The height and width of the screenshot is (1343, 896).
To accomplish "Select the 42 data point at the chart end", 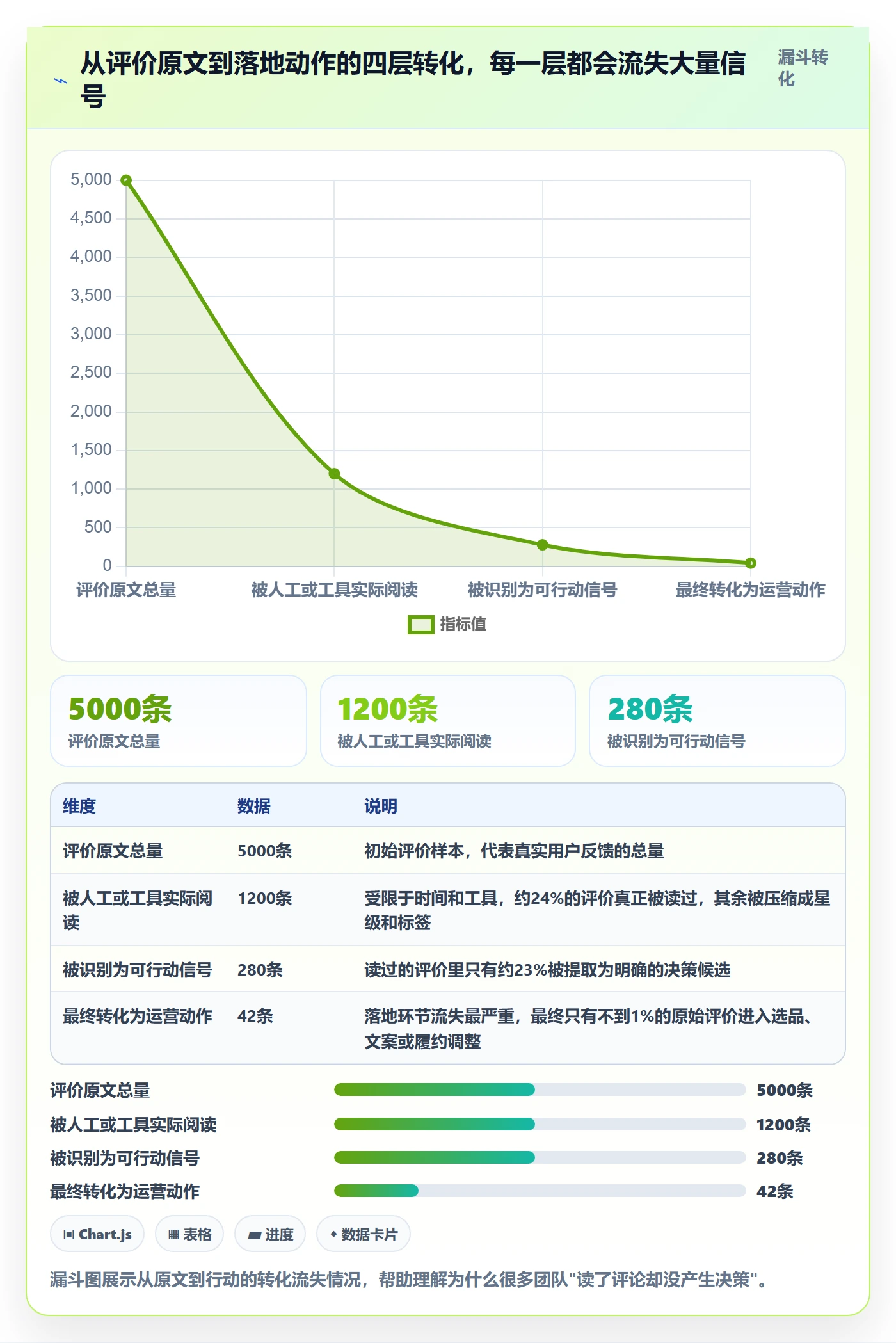I will [x=751, y=563].
